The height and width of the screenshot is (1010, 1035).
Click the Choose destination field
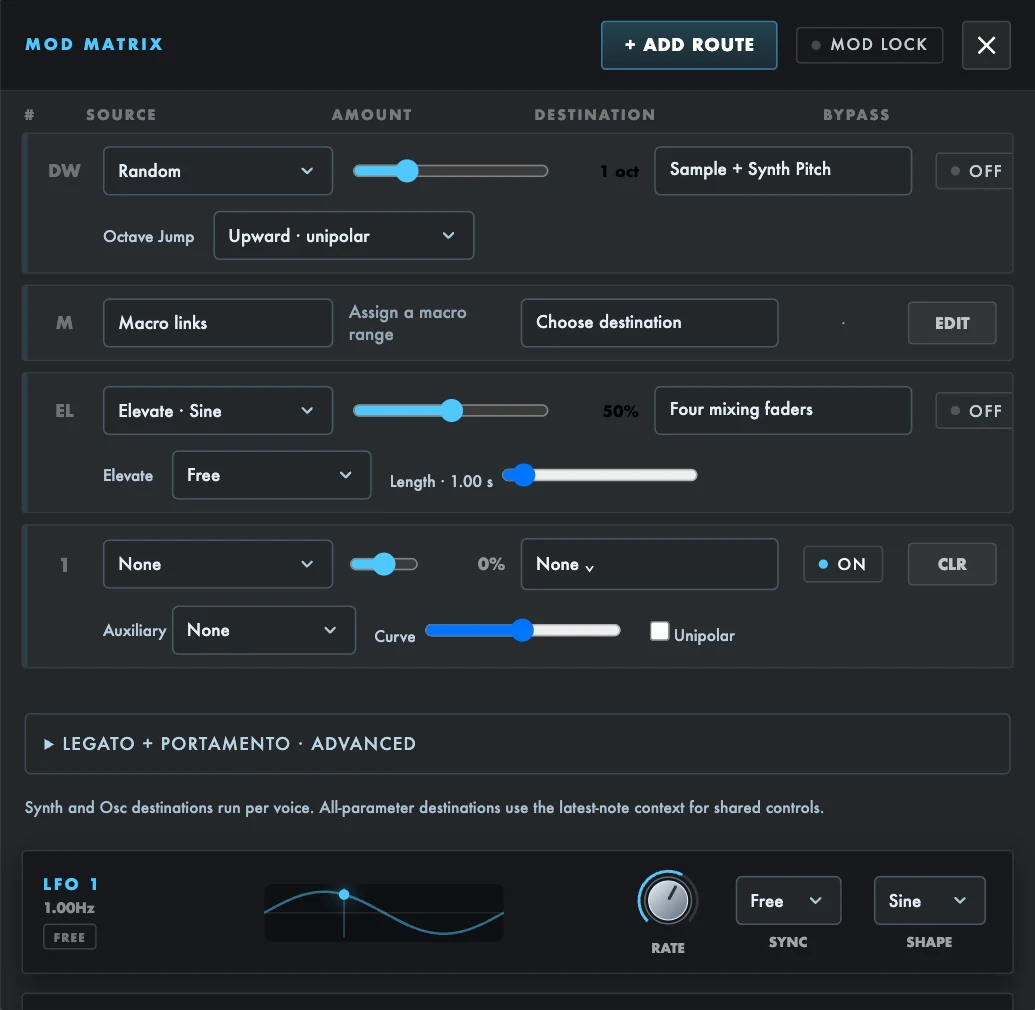click(x=650, y=323)
